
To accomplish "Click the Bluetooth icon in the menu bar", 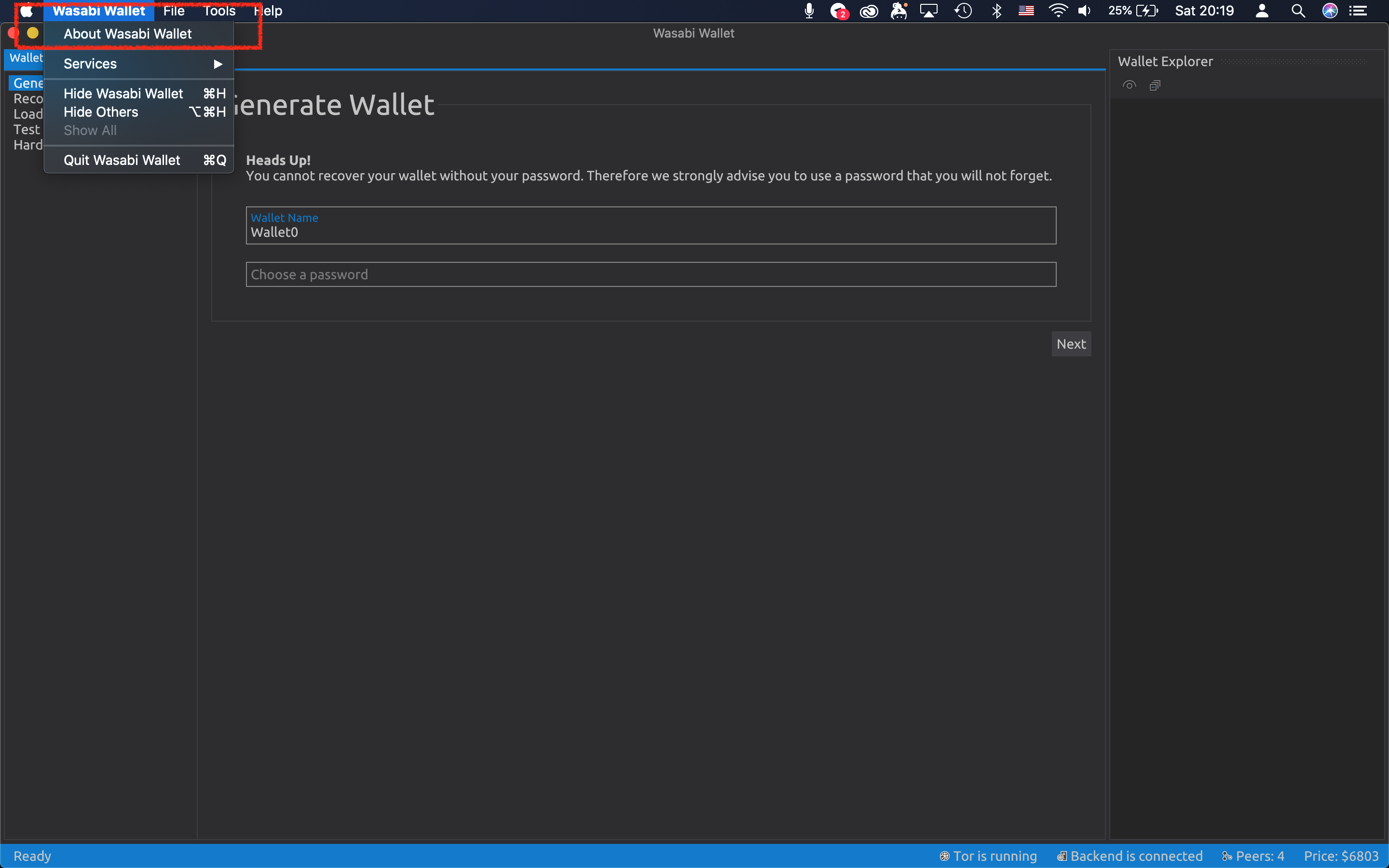I will (997, 11).
